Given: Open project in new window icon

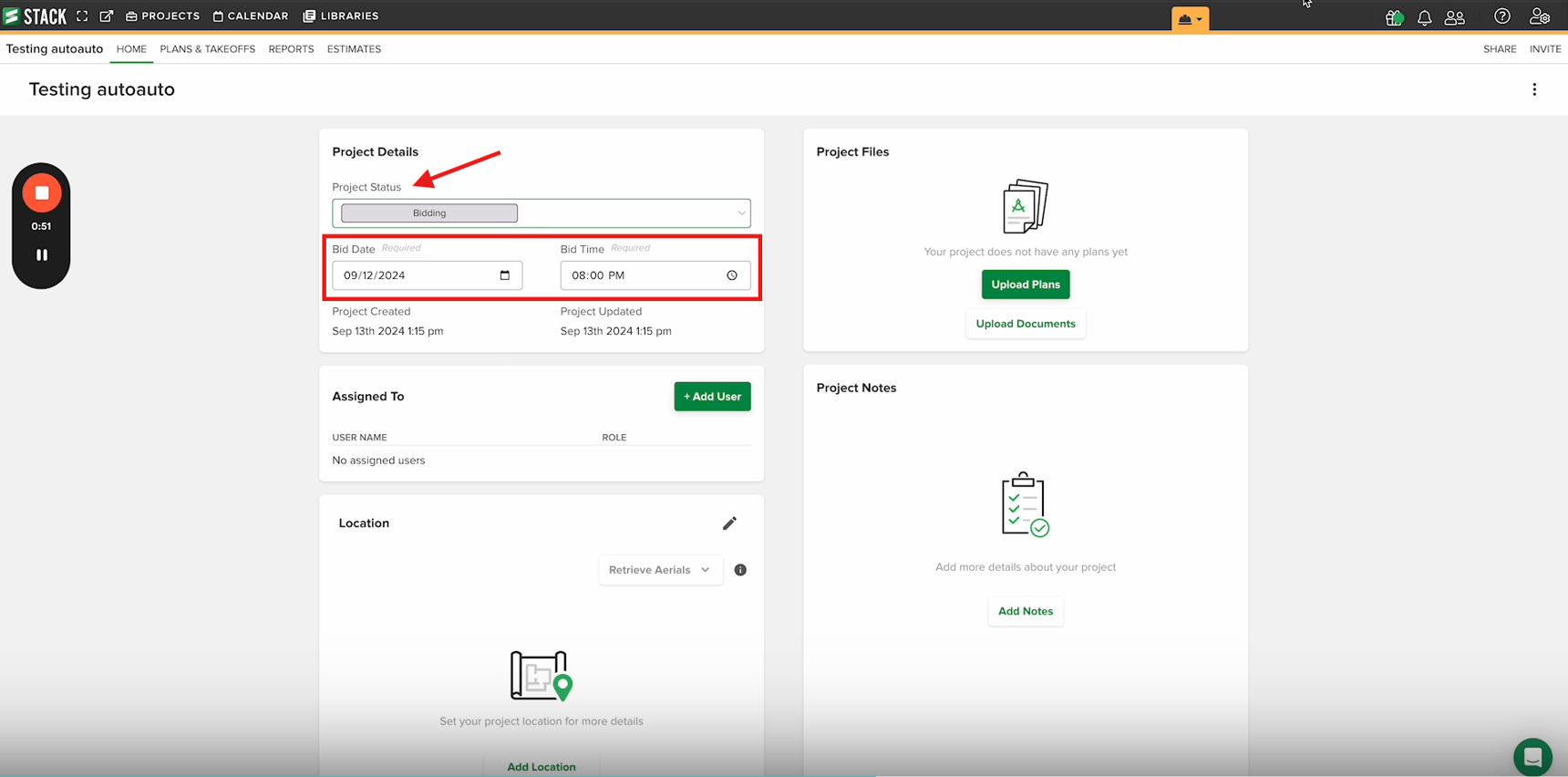Looking at the screenshot, I should point(107,16).
